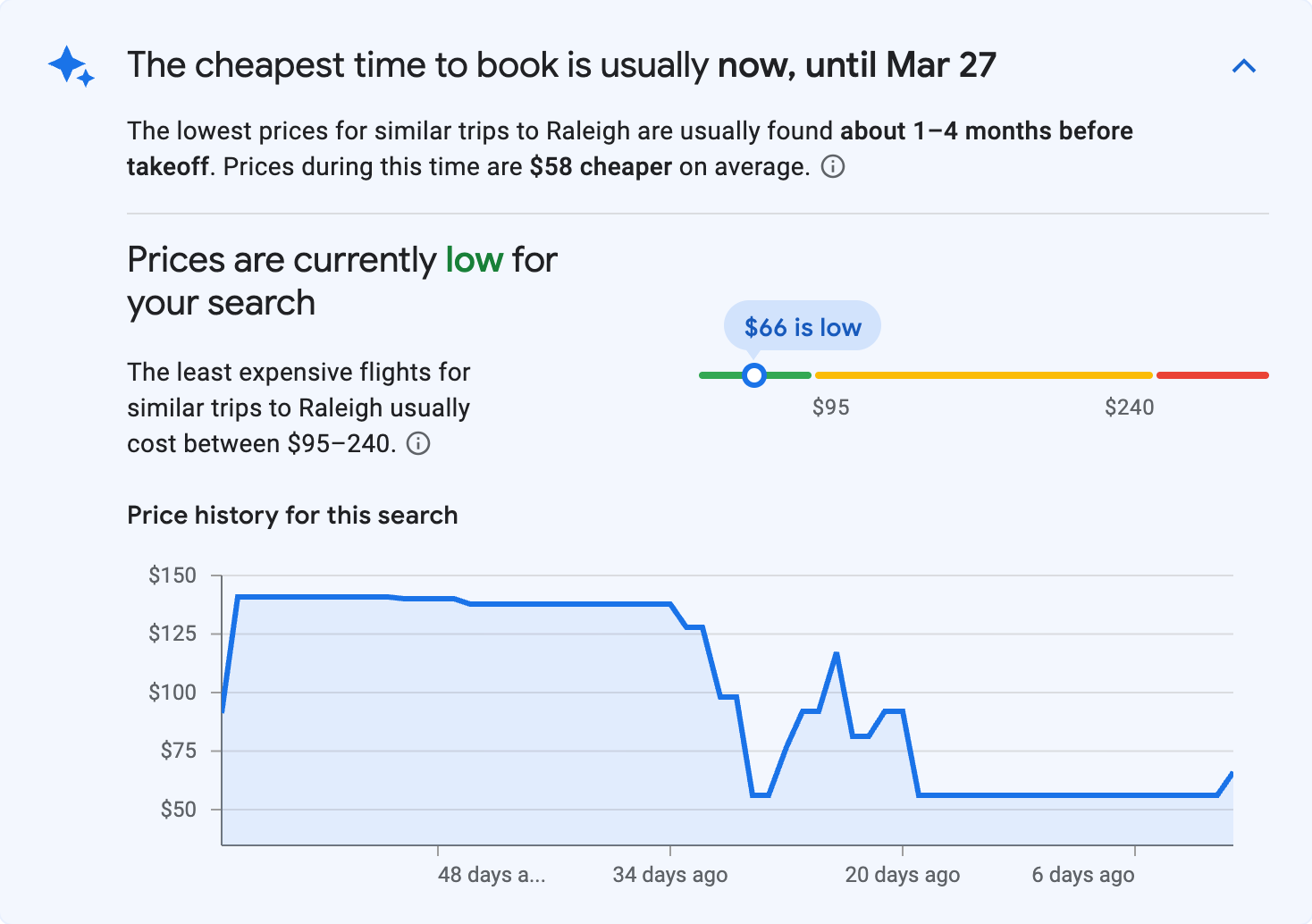
Task: Open the info icon next to "$95–240"
Action: pyautogui.click(x=419, y=443)
